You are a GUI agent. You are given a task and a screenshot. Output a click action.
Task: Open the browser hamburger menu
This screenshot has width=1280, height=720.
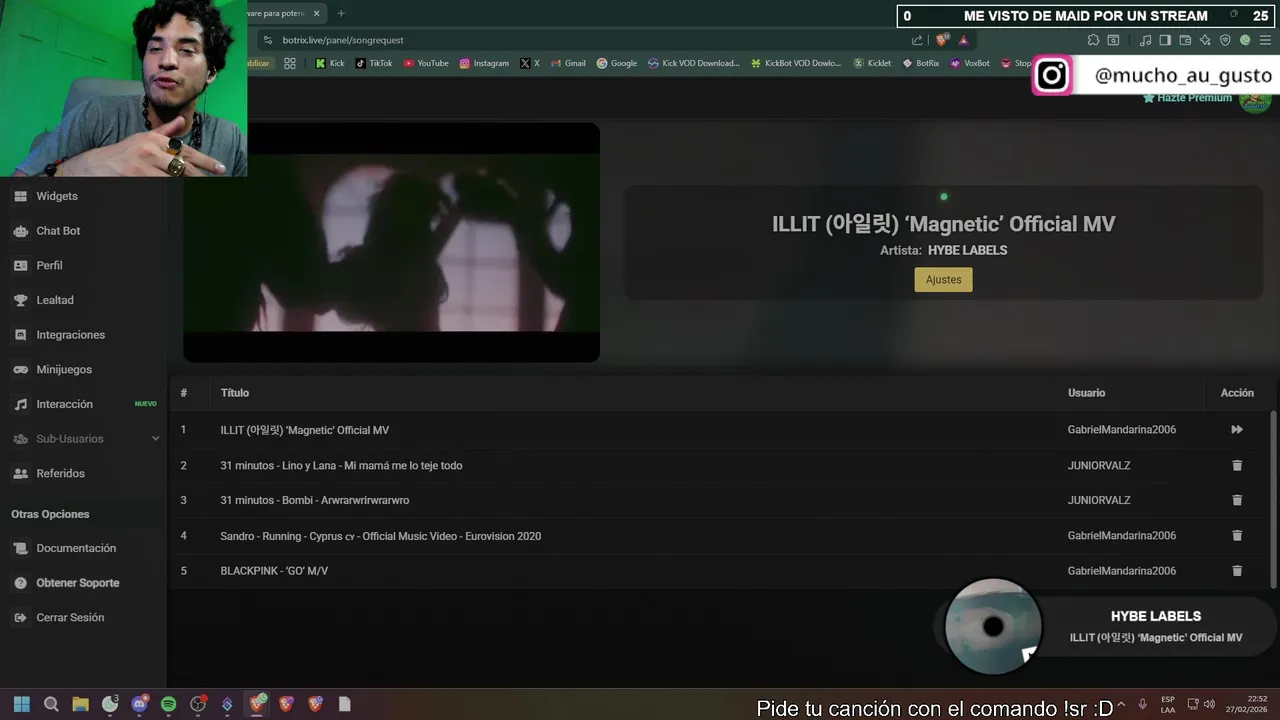[1265, 40]
